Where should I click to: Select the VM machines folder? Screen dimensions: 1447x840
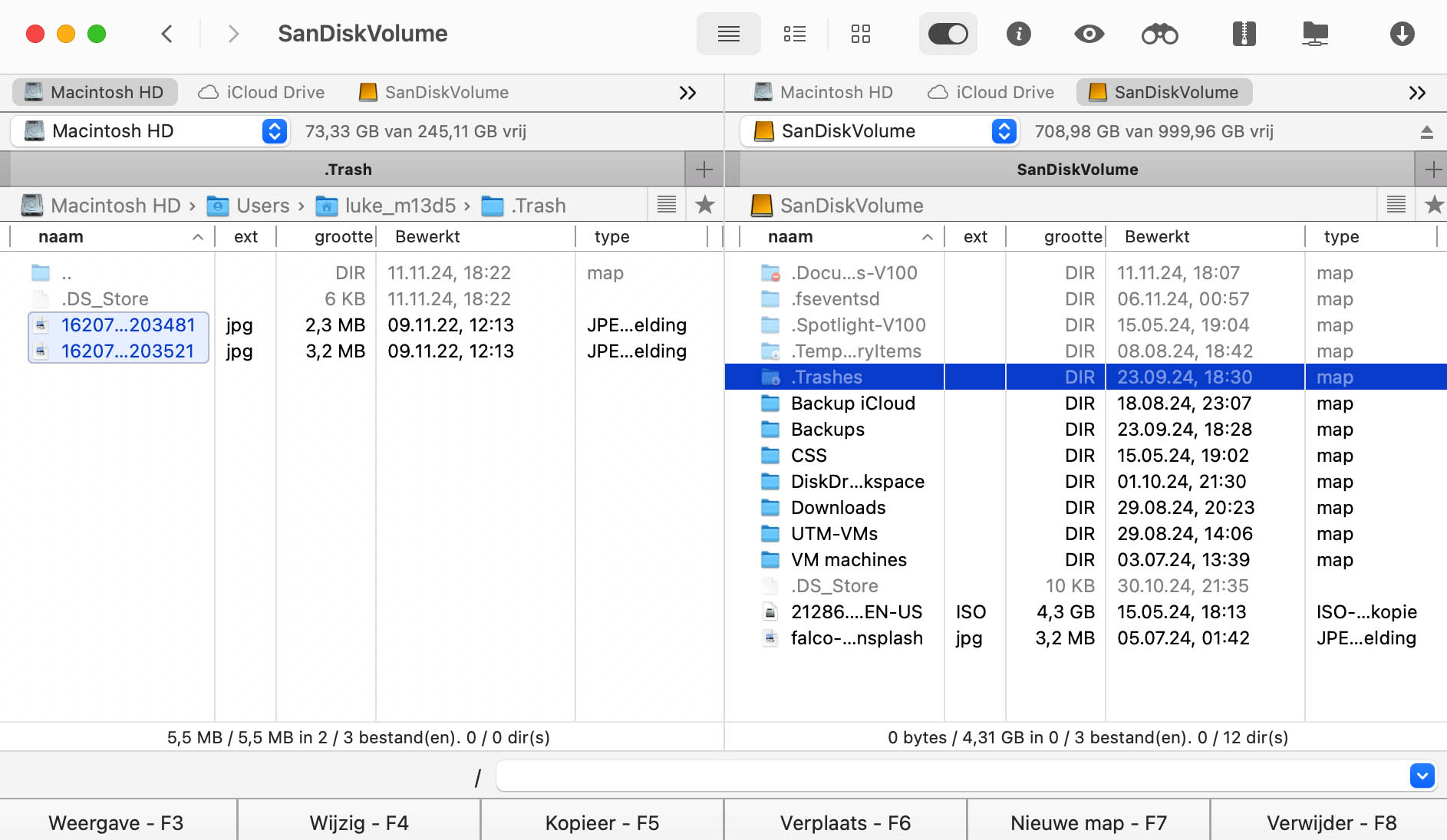click(x=1086, y=560)
